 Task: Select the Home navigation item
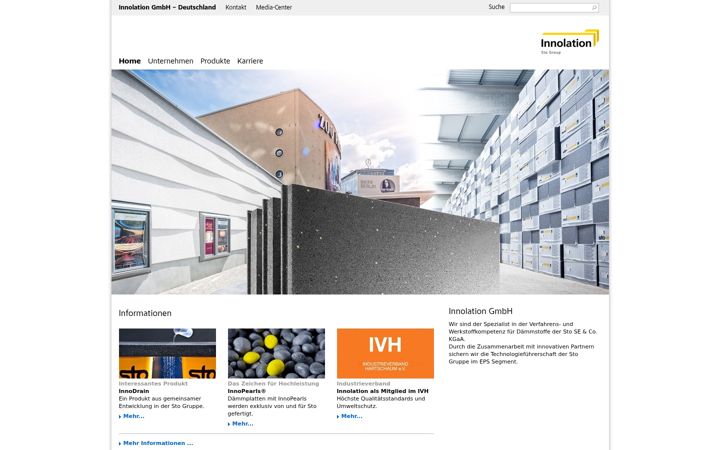click(129, 61)
